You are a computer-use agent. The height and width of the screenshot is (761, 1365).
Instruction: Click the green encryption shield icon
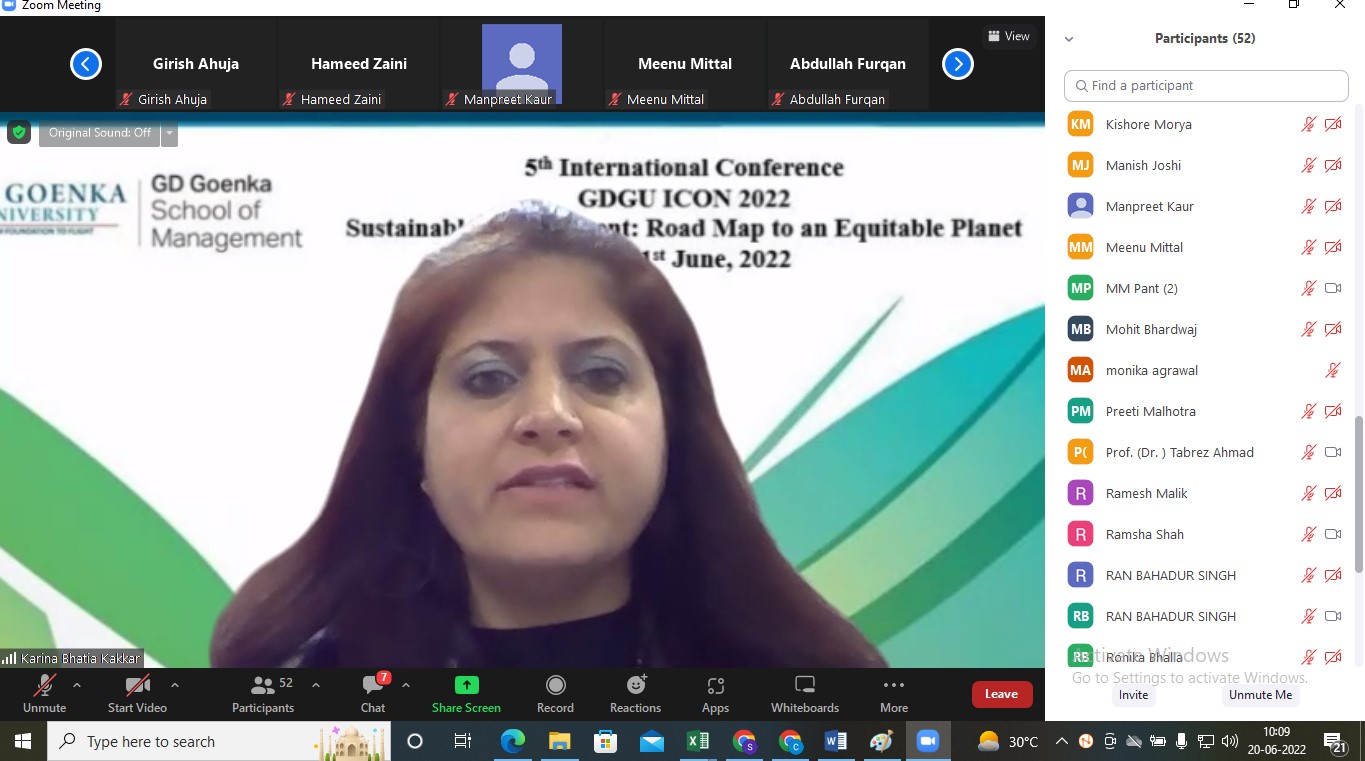pyautogui.click(x=19, y=132)
